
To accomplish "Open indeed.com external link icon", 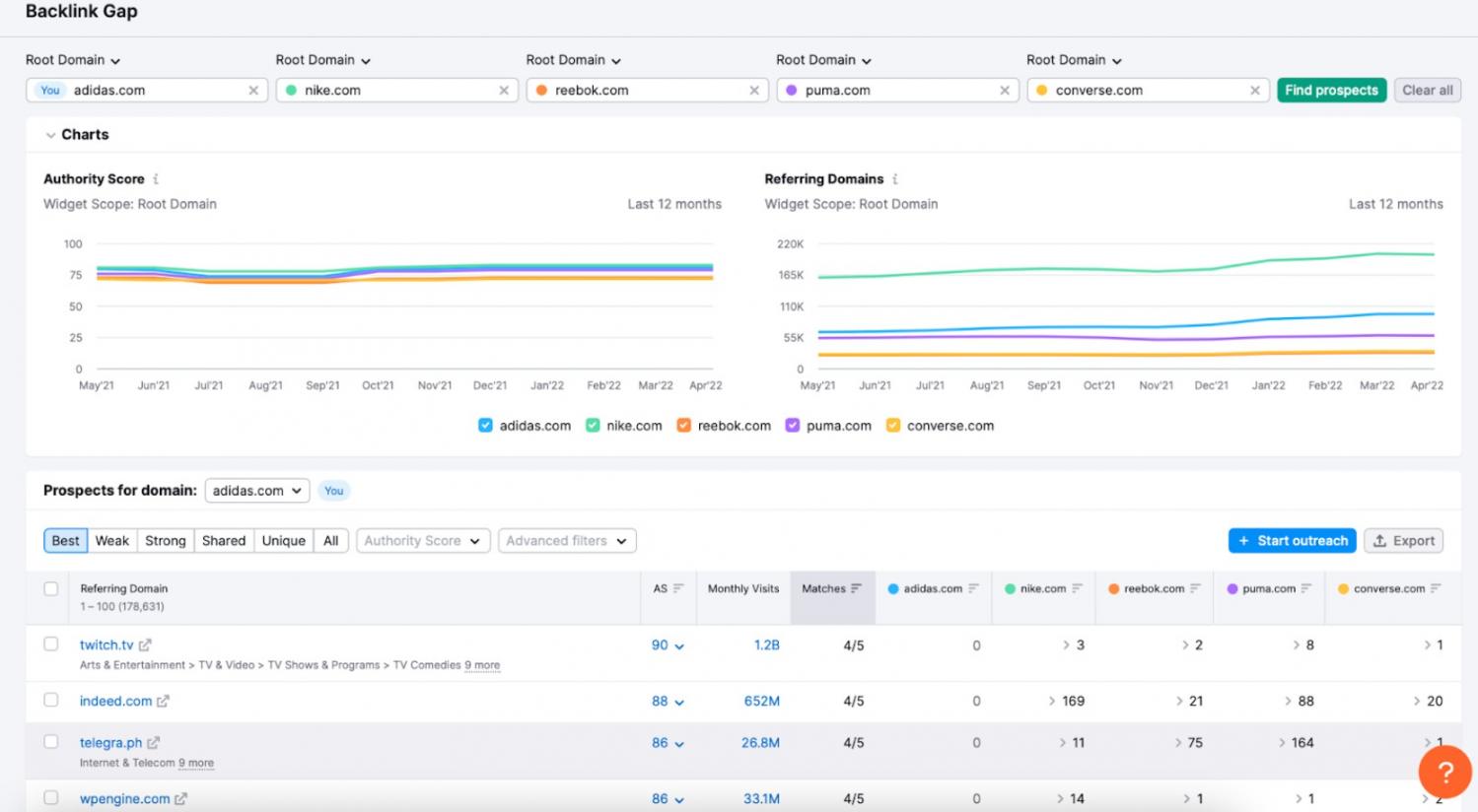I will coord(163,702).
